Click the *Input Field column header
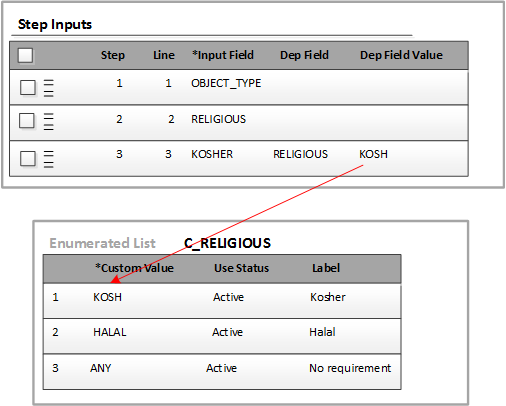The image size is (506, 406). [223, 55]
